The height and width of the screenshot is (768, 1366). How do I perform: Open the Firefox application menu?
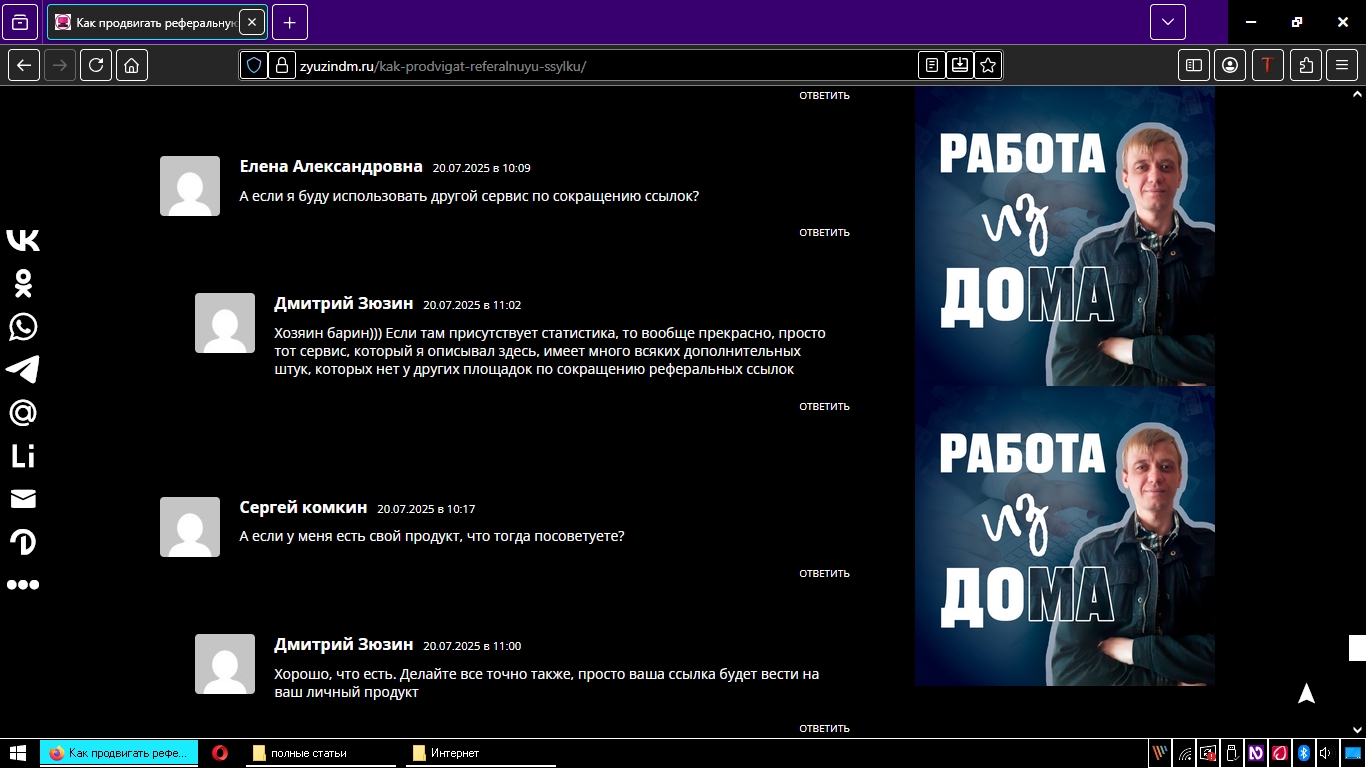click(x=1343, y=65)
